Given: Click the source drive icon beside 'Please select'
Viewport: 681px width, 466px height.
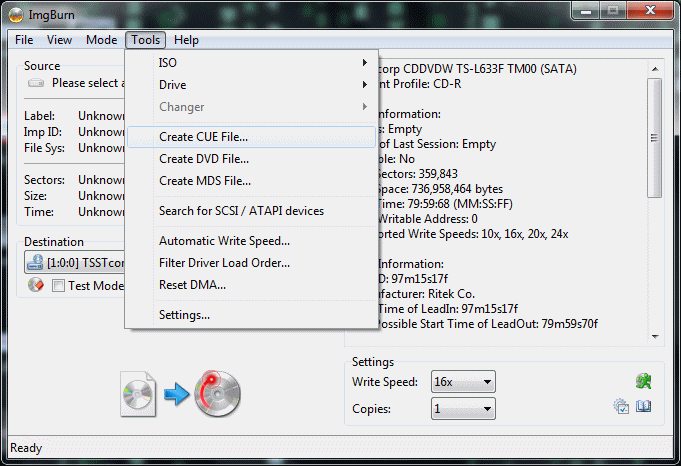Looking at the screenshot, I should point(36,83).
